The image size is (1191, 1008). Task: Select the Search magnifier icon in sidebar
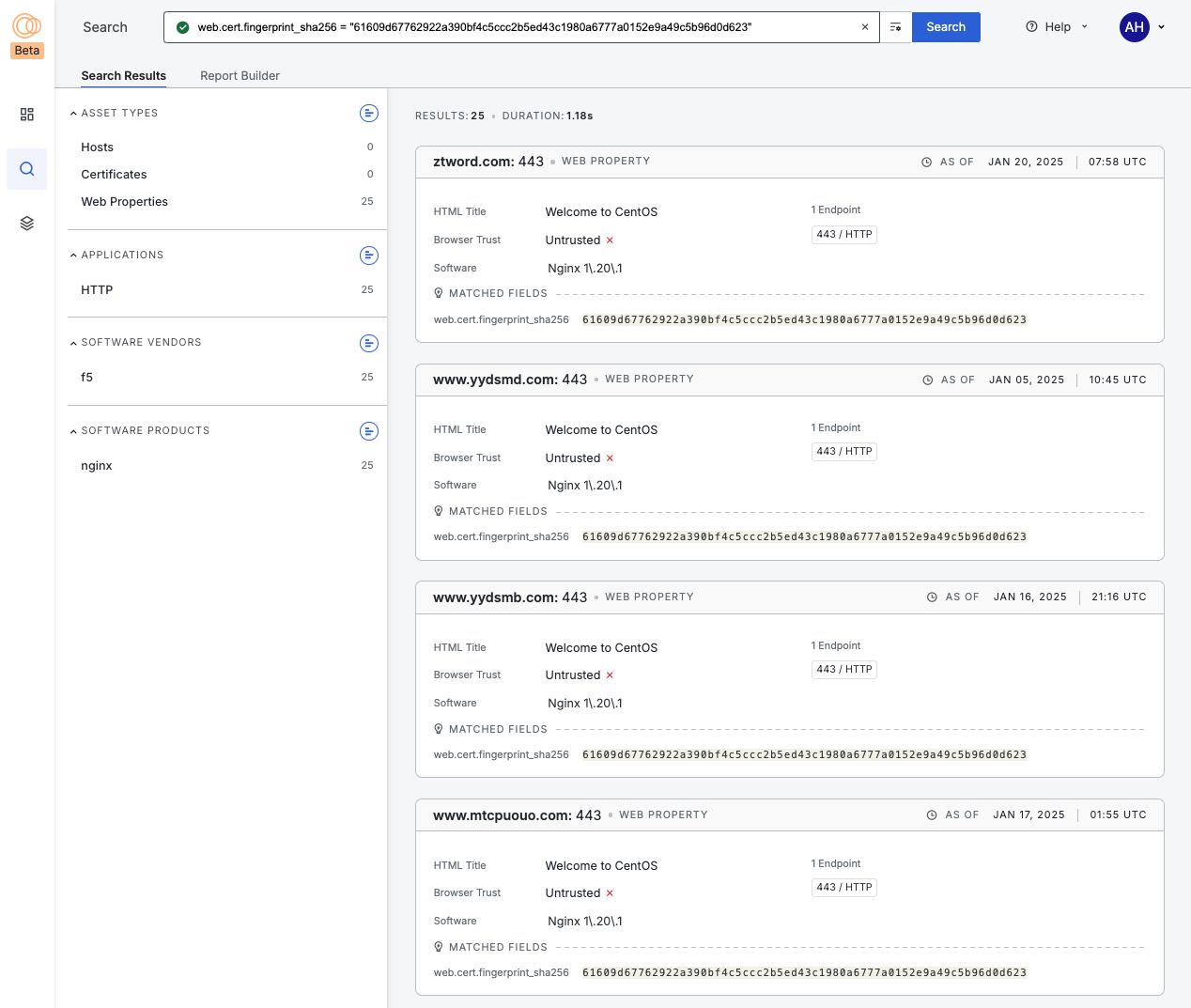point(26,169)
